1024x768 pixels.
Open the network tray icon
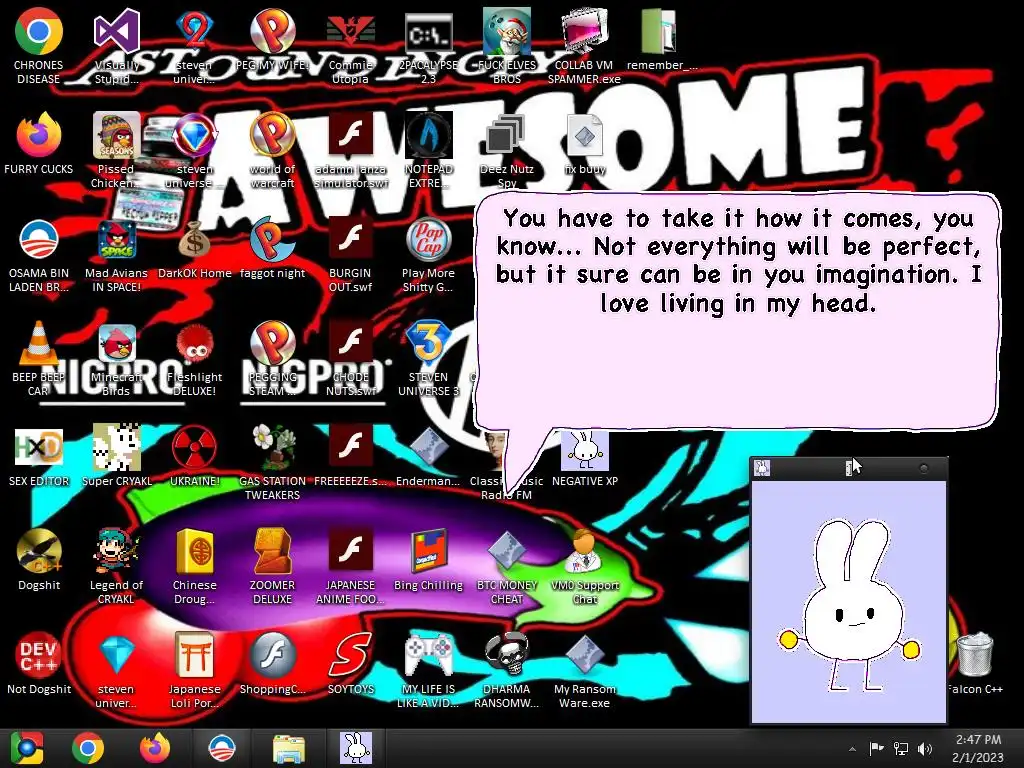coord(901,748)
